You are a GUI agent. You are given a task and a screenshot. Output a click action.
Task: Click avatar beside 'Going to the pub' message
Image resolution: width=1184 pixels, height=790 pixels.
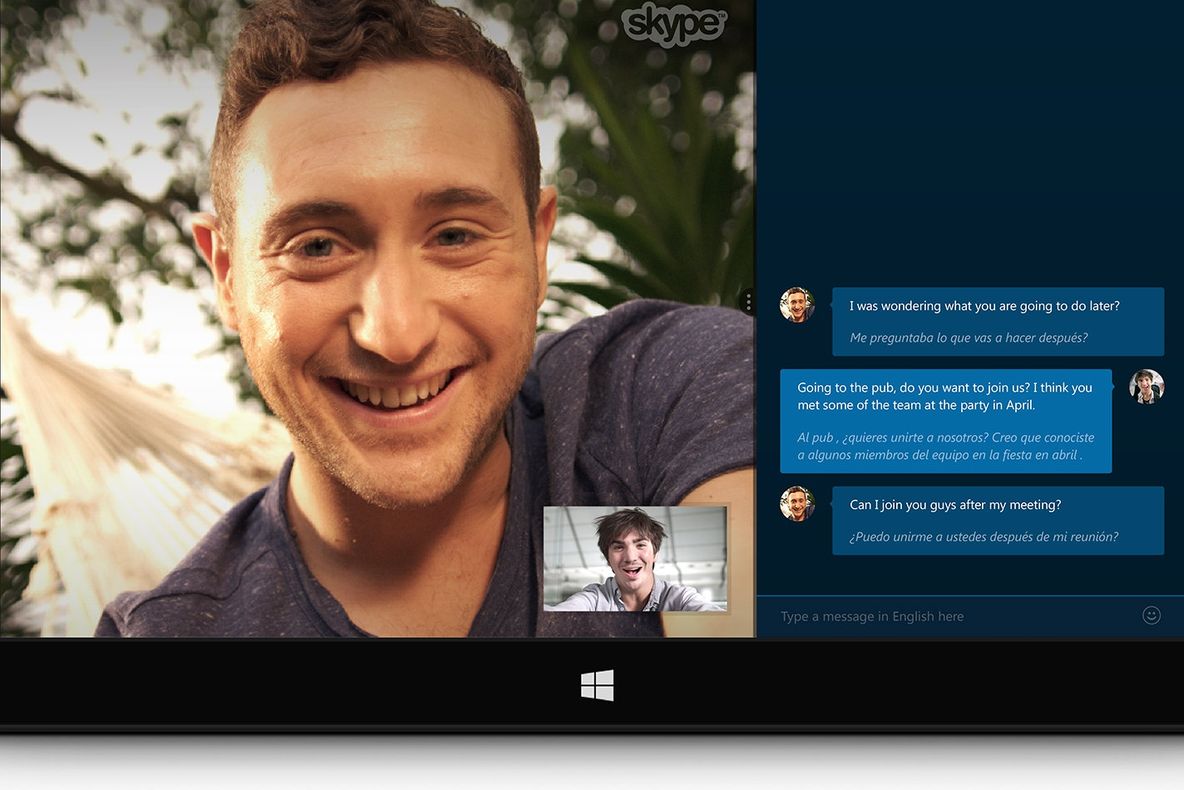[x=1146, y=387]
